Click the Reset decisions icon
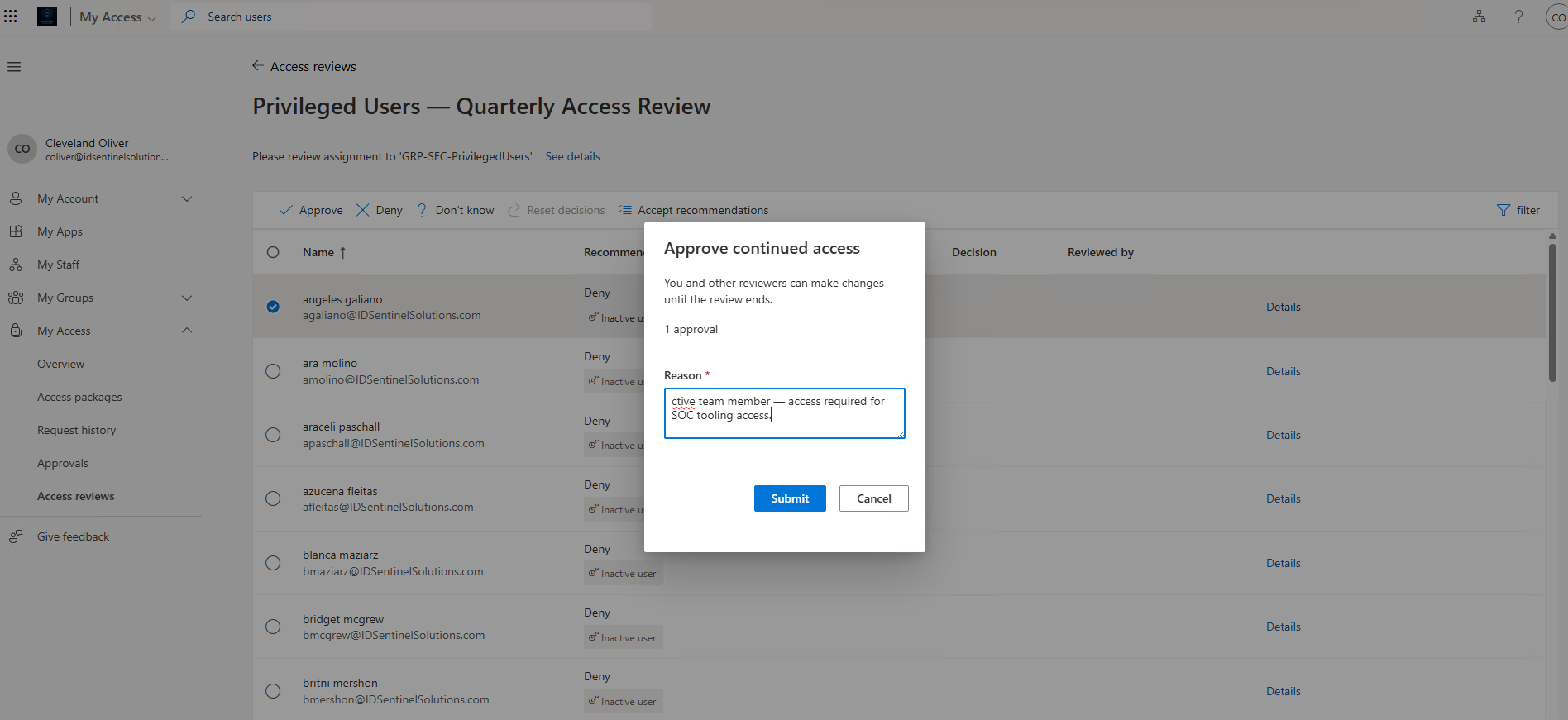This screenshot has height=720, width=1568. coord(514,210)
